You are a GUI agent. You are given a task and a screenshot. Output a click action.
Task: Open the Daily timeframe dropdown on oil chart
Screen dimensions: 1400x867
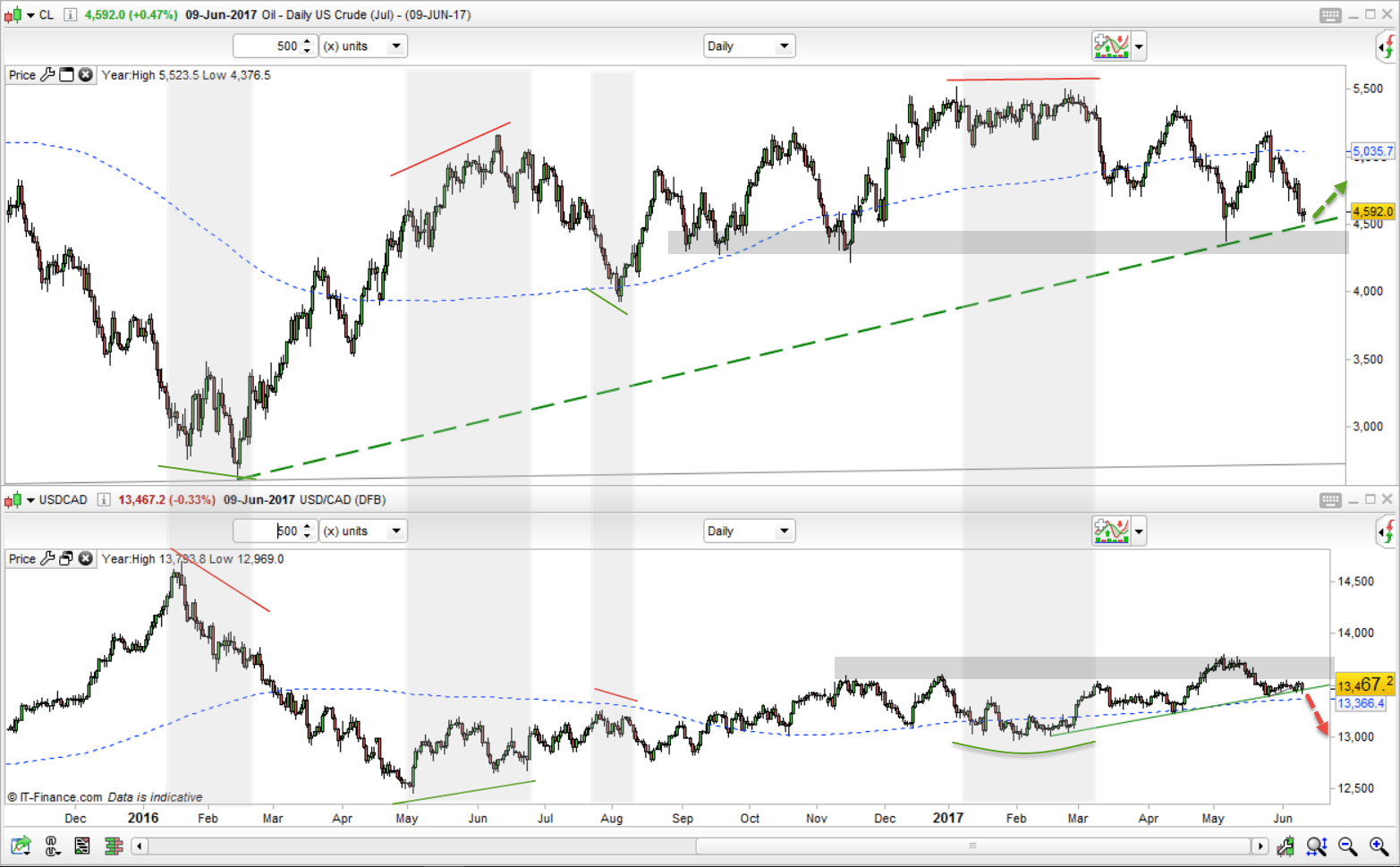749,46
